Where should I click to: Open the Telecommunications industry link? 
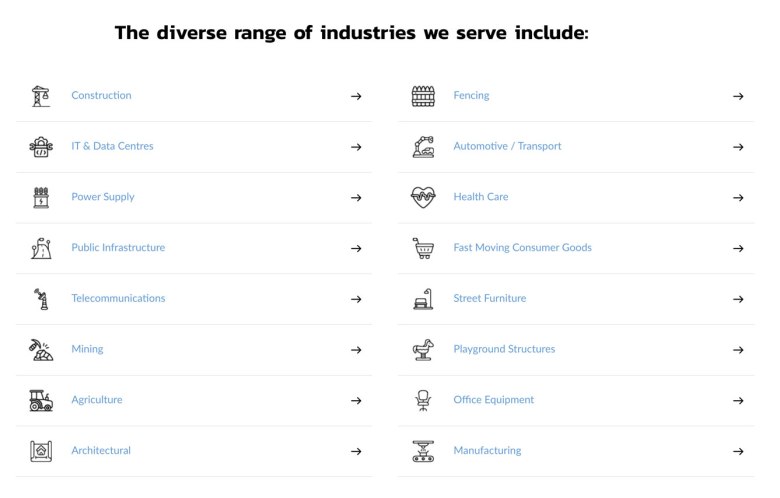(118, 298)
